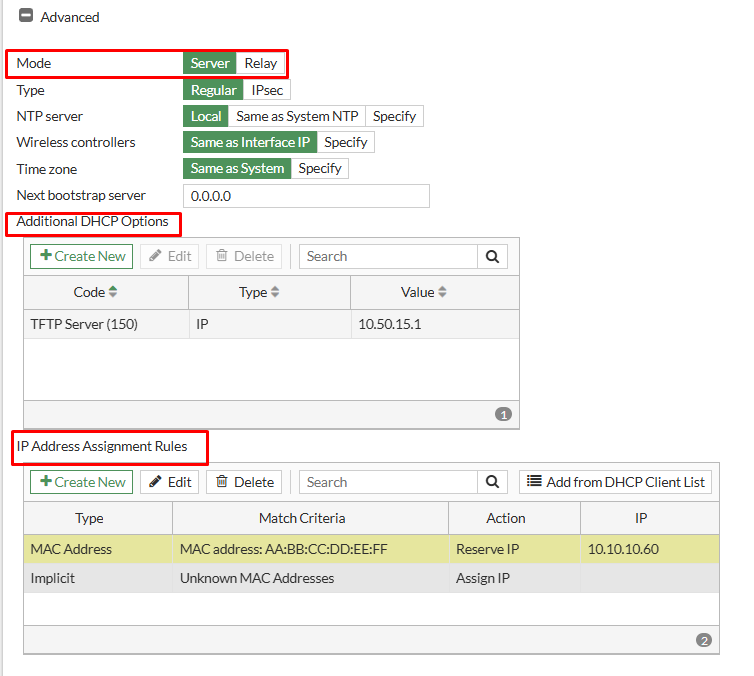Choose Specify for Wireless controllers
This screenshot has width=754, height=676.
346,142
